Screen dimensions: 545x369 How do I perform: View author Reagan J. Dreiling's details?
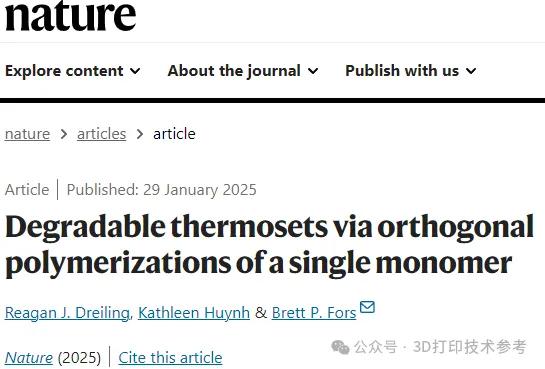click(x=67, y=313)
